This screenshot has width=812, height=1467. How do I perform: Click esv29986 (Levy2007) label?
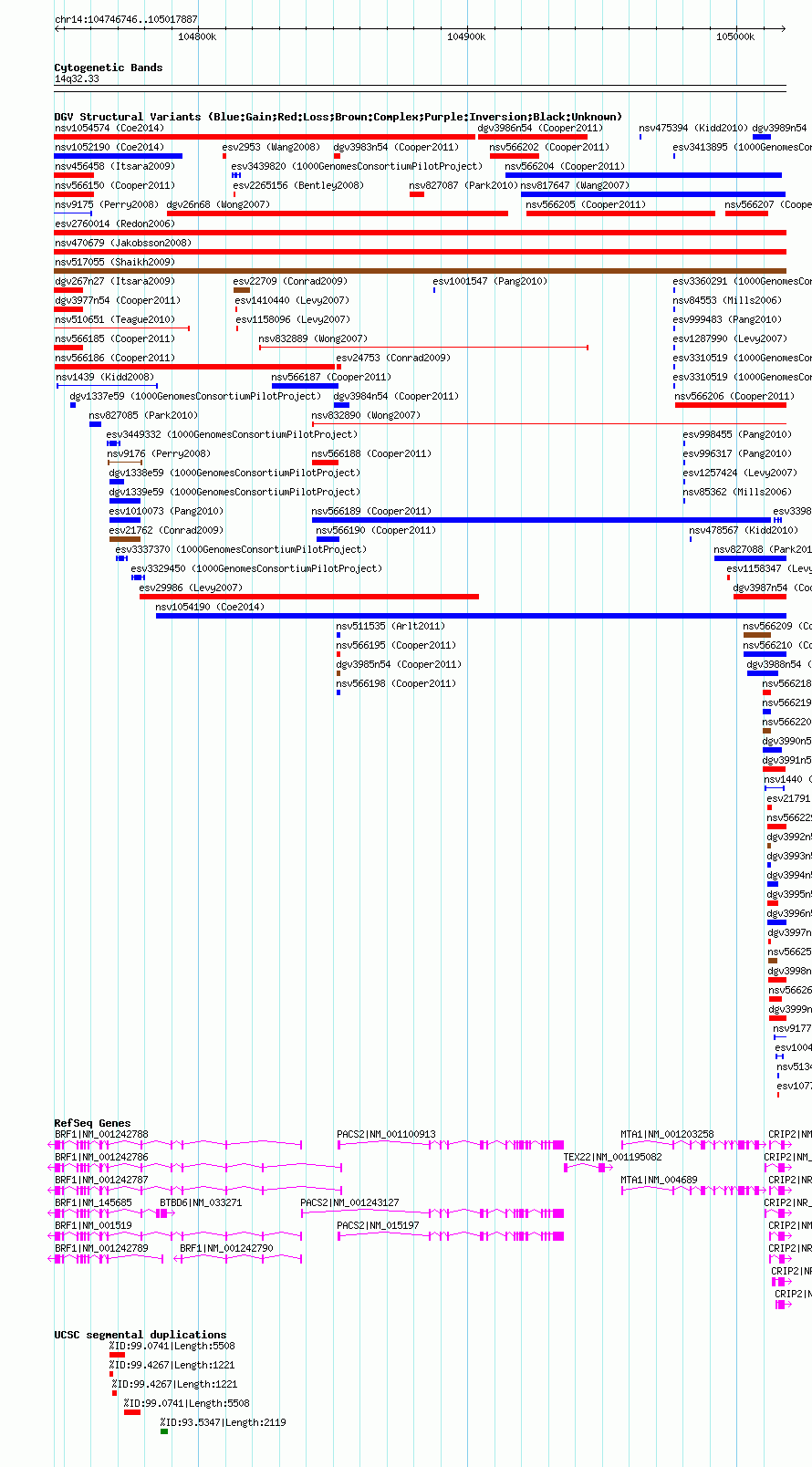coord(191,588)
